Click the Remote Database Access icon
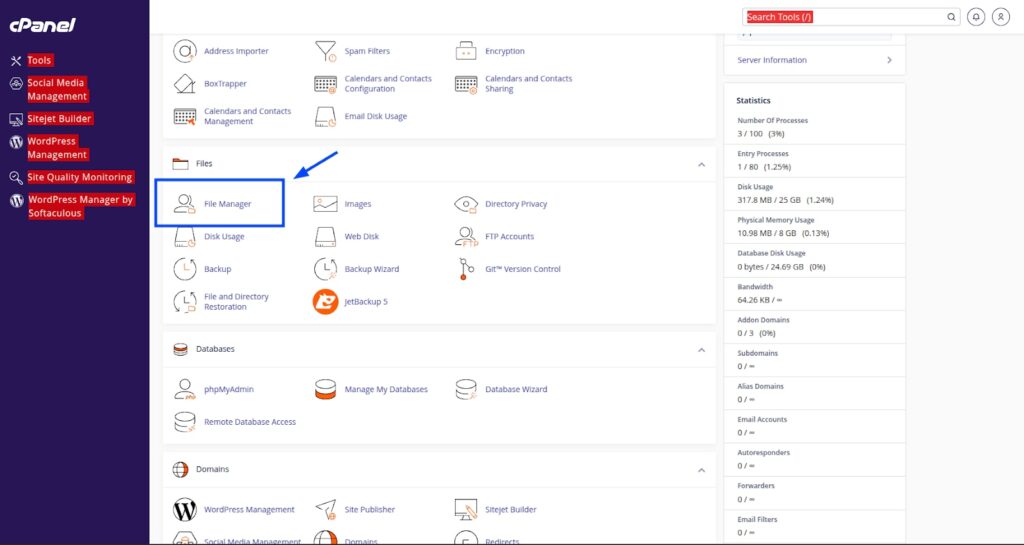The image size is (1024, 545). 185,422
